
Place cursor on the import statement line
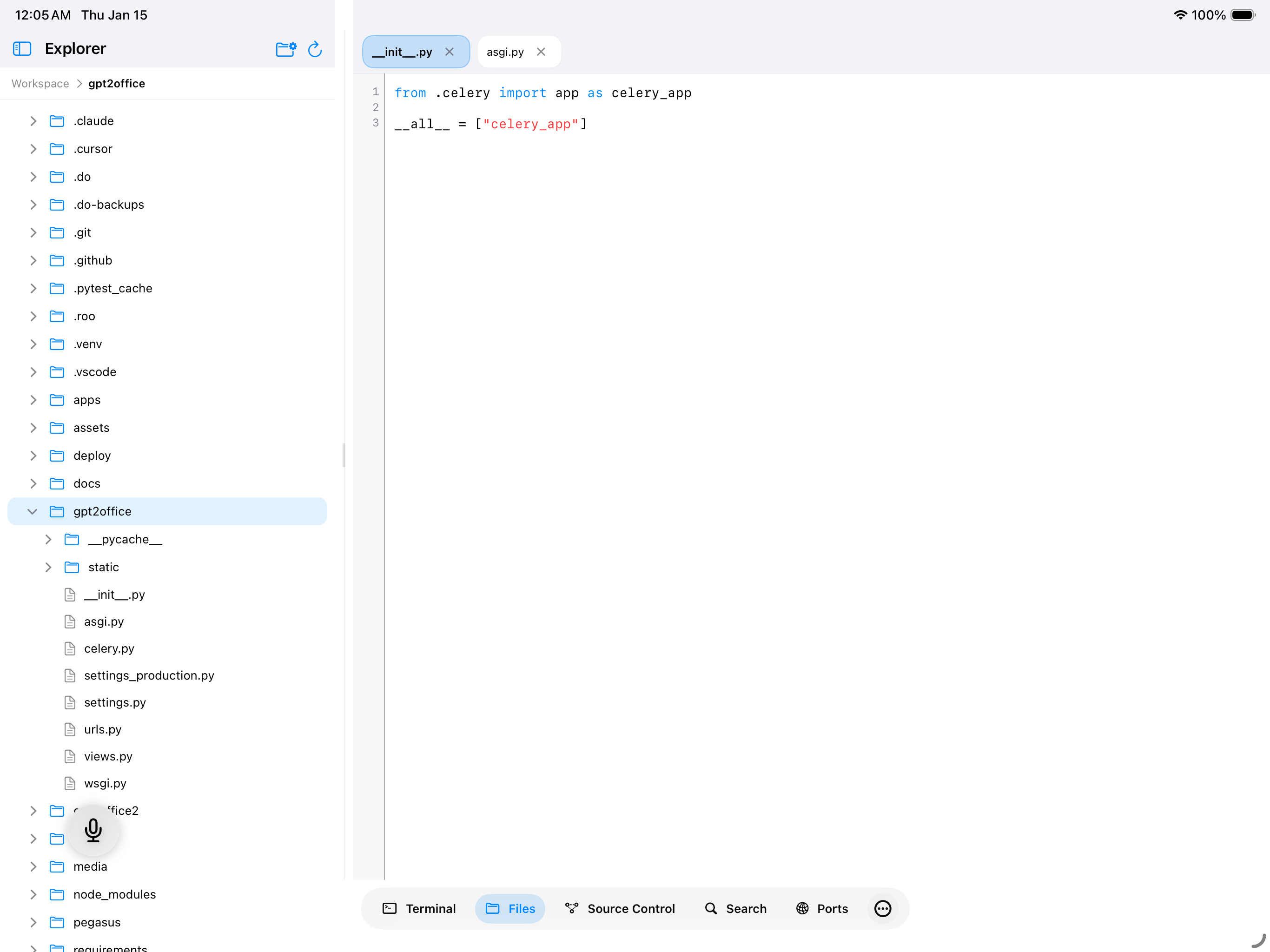click(x=543, y=93)
